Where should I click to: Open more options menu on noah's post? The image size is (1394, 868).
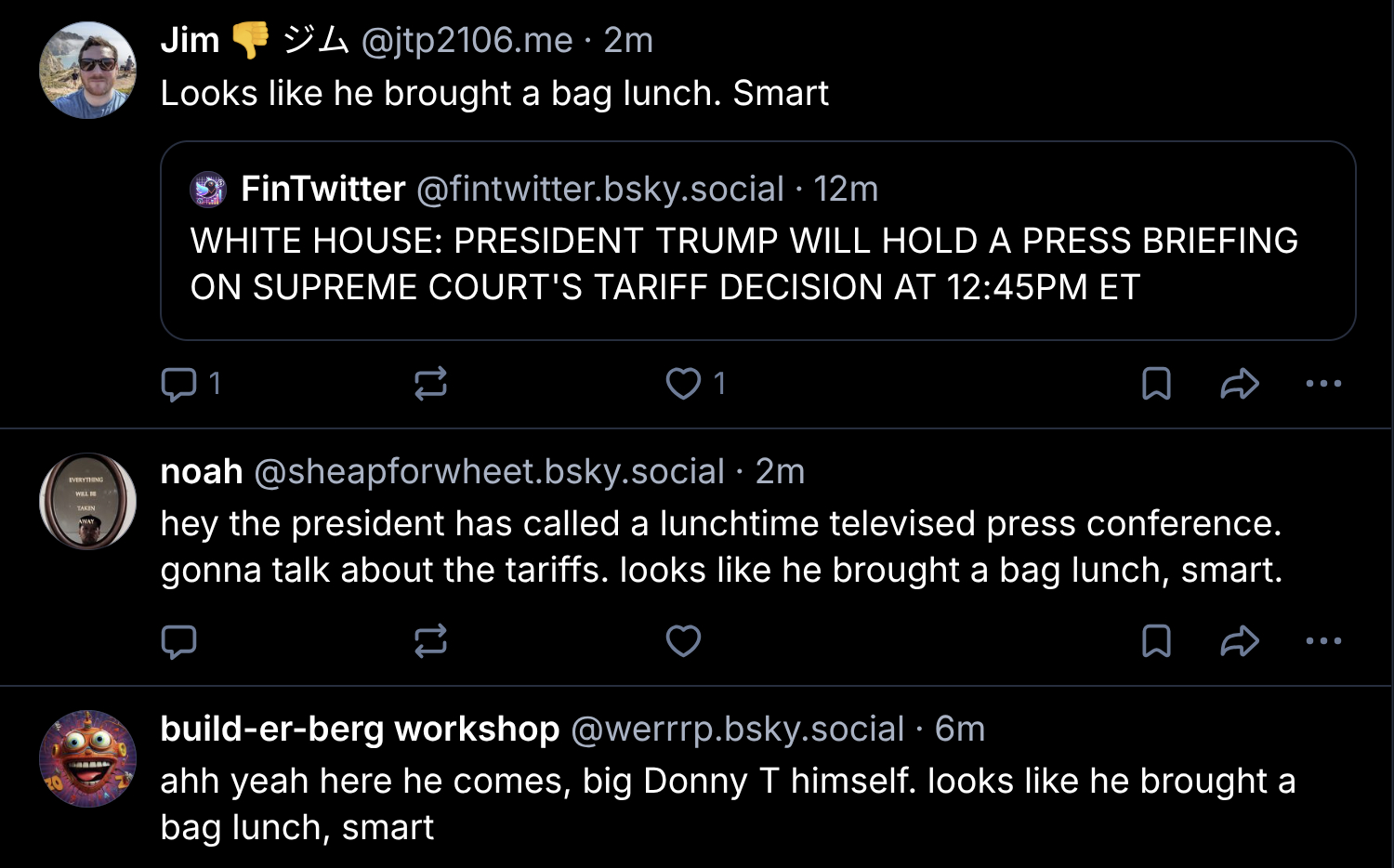[1323, 641]
